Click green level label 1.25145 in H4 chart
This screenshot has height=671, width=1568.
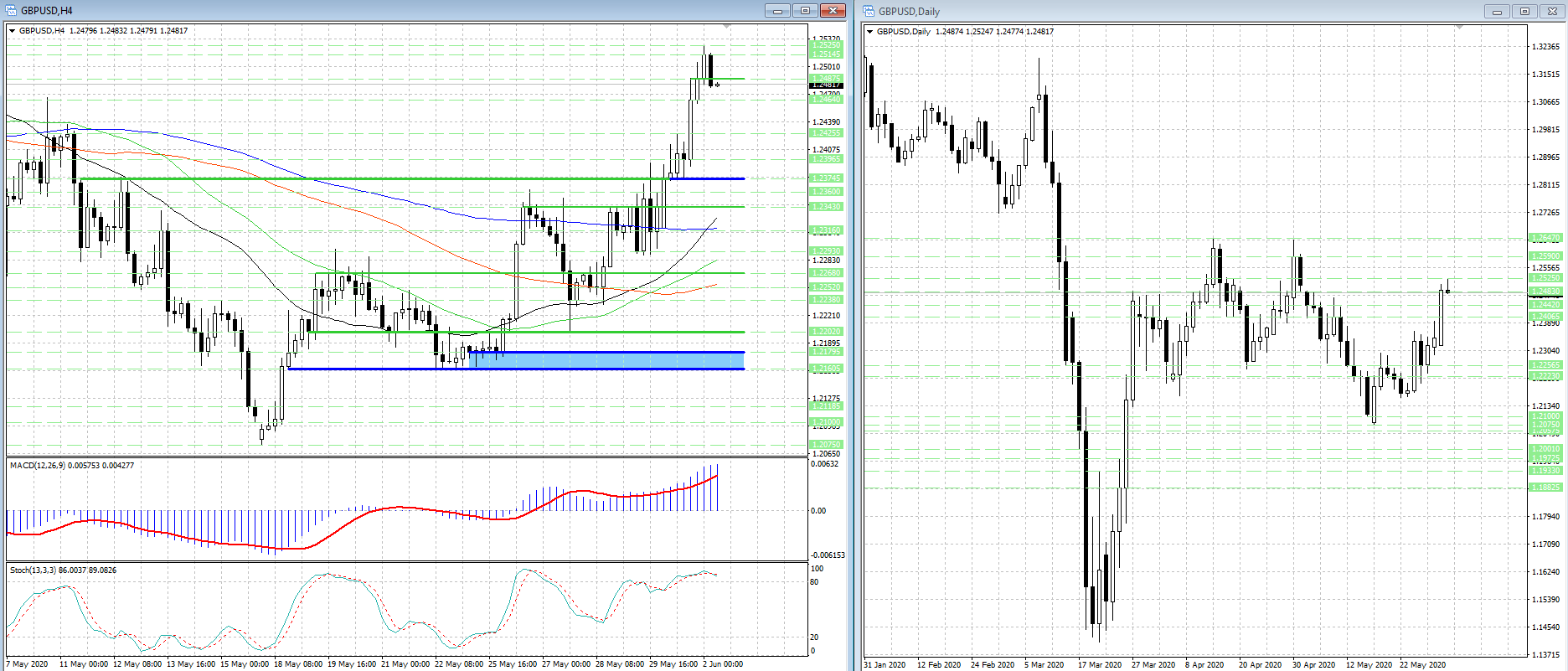click(826, 54)
